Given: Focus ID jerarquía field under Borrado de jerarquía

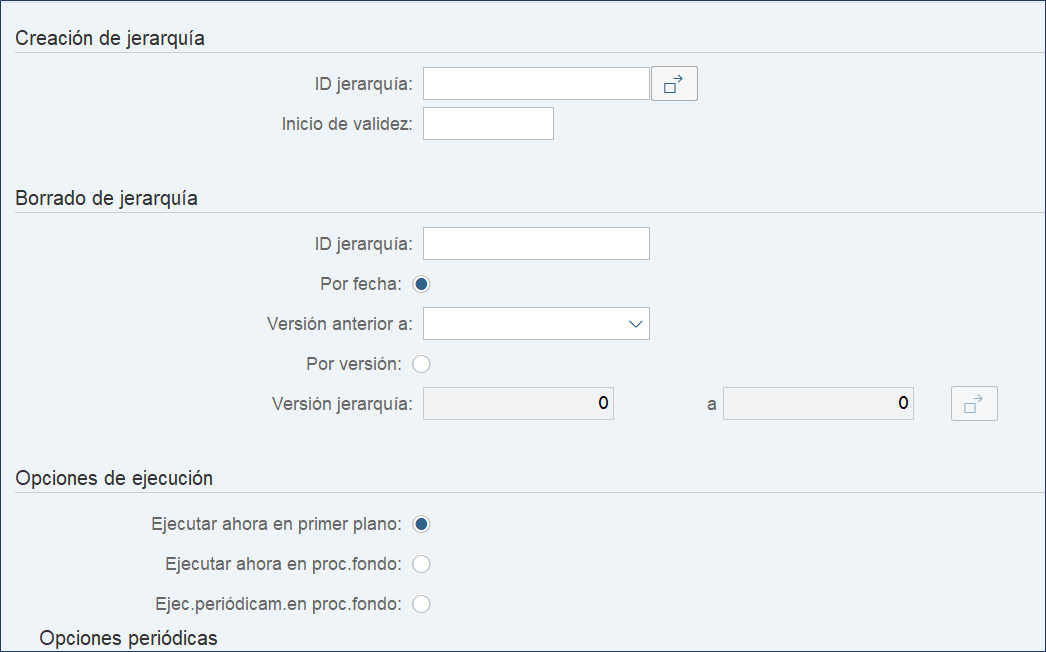Looking at the screenshot, I should (536, 244).
